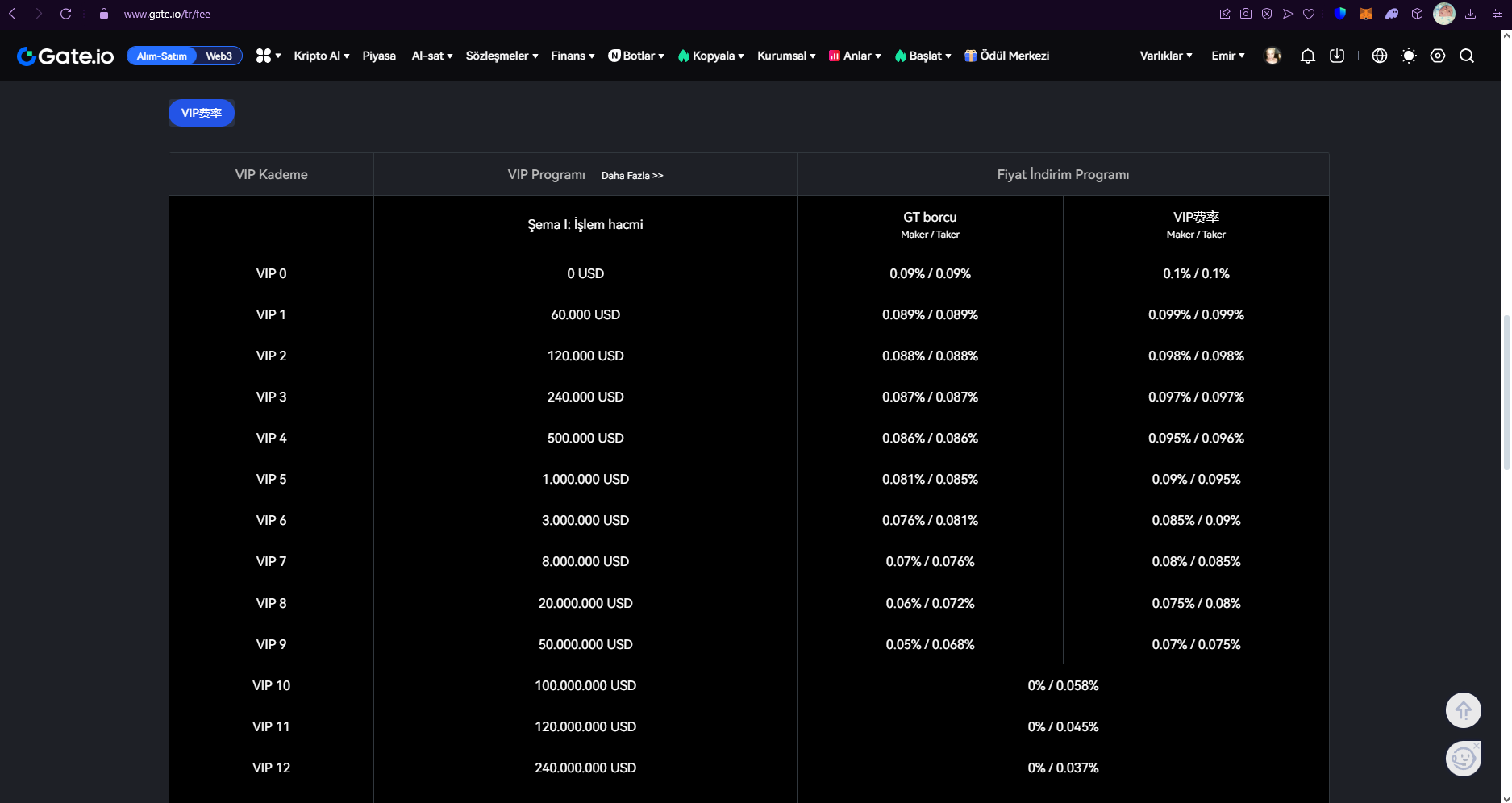Click the Daha Fazla >> link
The image size is (1512, 803).
click(x=632, y=175)
